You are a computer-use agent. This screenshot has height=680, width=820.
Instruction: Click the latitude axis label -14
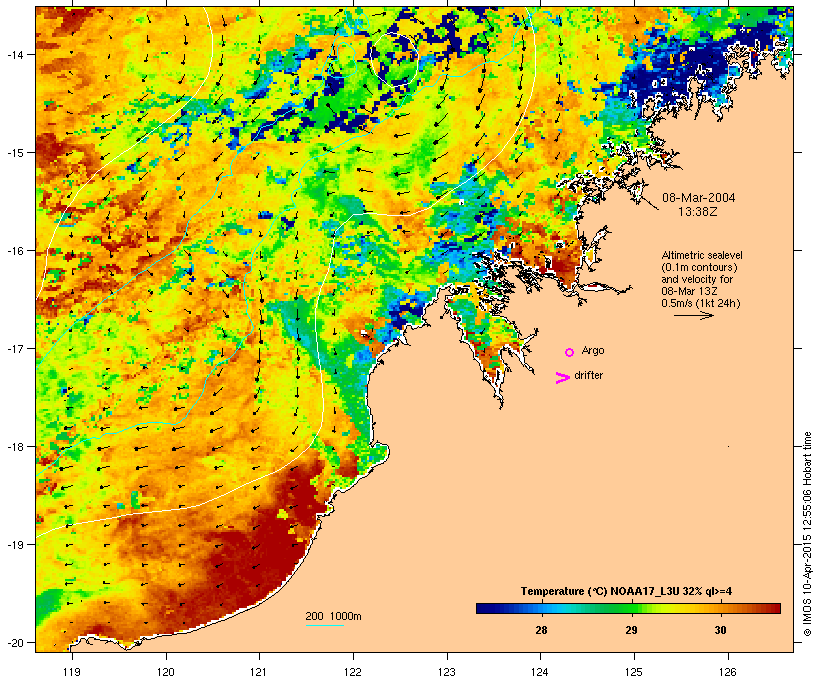(x=15, y=54)
